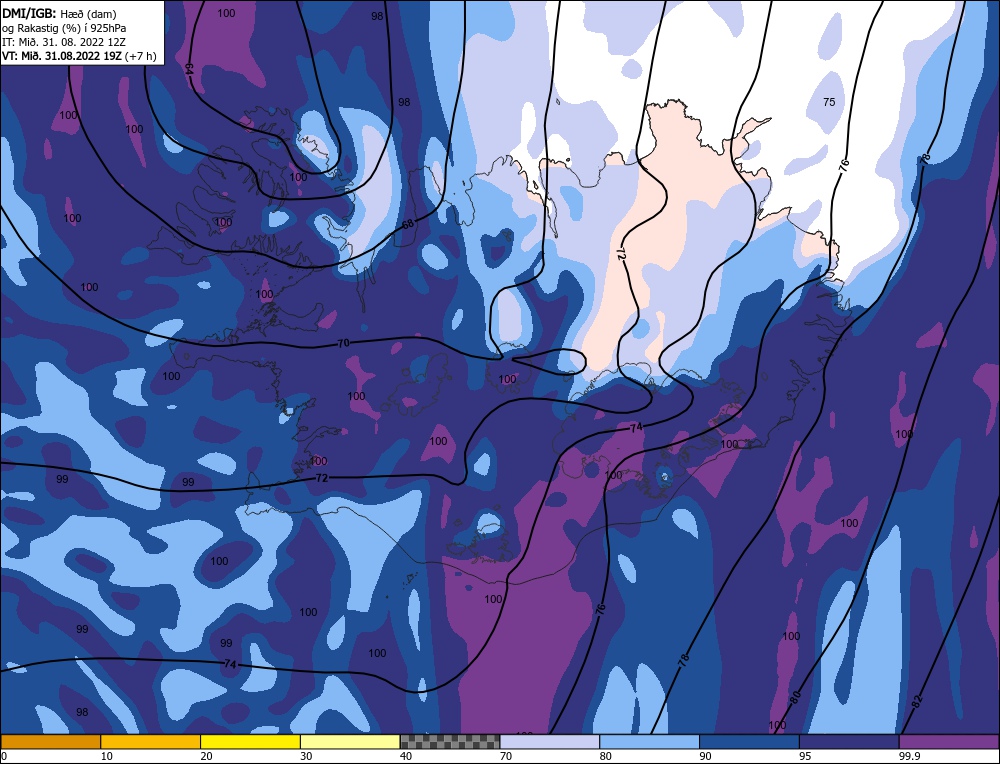Click the '70' contour line label on map

[x=343, y=343]
